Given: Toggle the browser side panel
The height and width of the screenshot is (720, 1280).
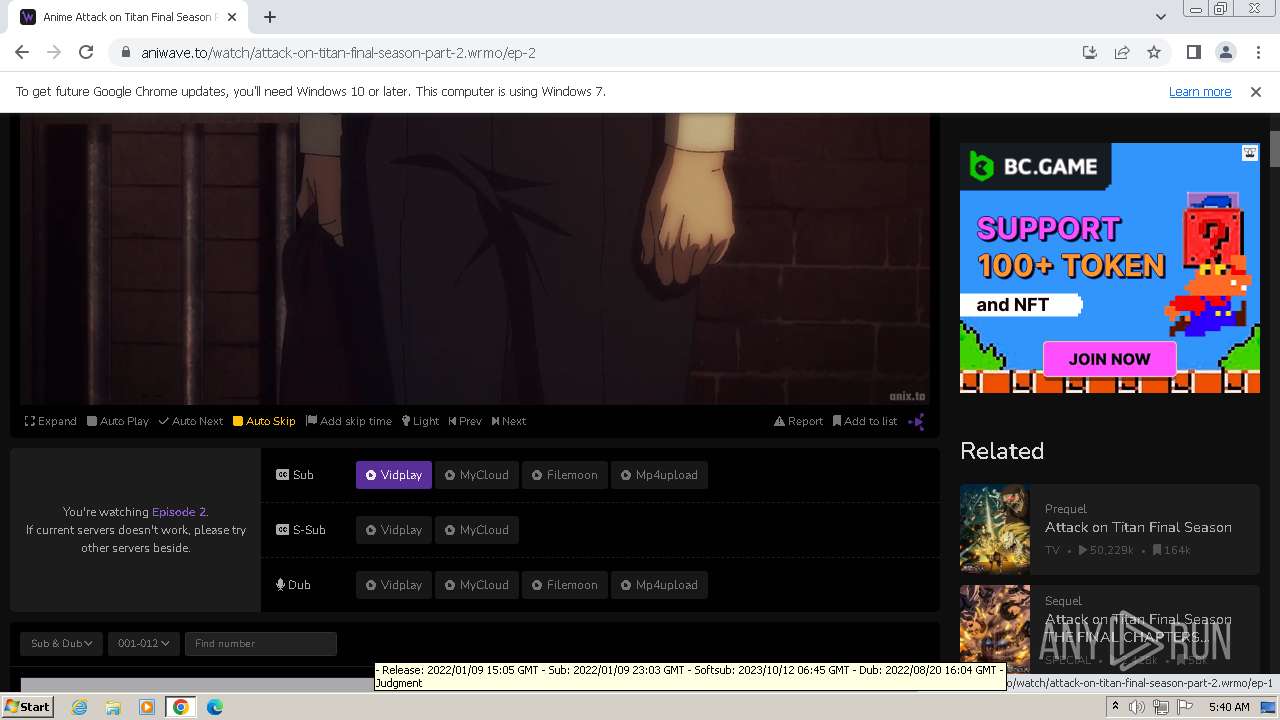Looking at the screenshot, I should point(1194,53).
